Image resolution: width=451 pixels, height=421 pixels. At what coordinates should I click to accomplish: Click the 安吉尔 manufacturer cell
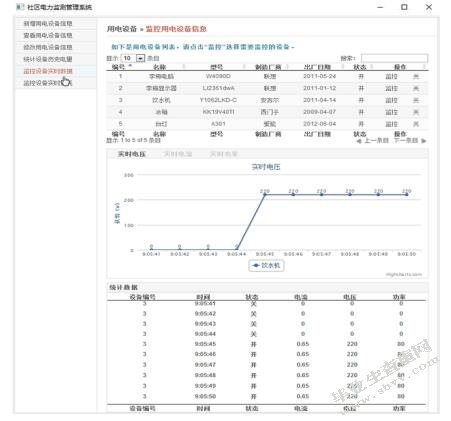tap(270, 100)
